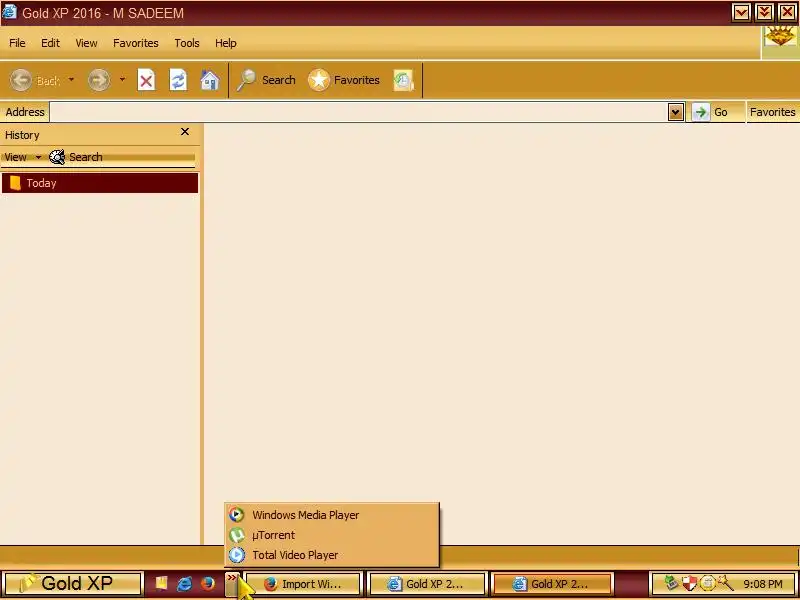Image resolution: width=800 pixels, height=600 pixels.
Task: Open the Favorites star toolbar button
Action: click(x=344, y=80)
